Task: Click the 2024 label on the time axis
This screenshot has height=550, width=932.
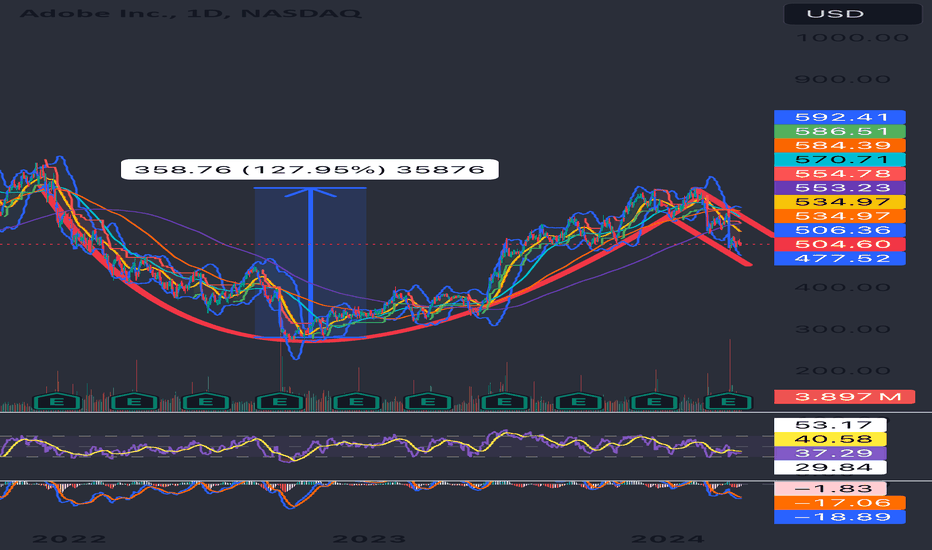Action: [x=667, y=539]
